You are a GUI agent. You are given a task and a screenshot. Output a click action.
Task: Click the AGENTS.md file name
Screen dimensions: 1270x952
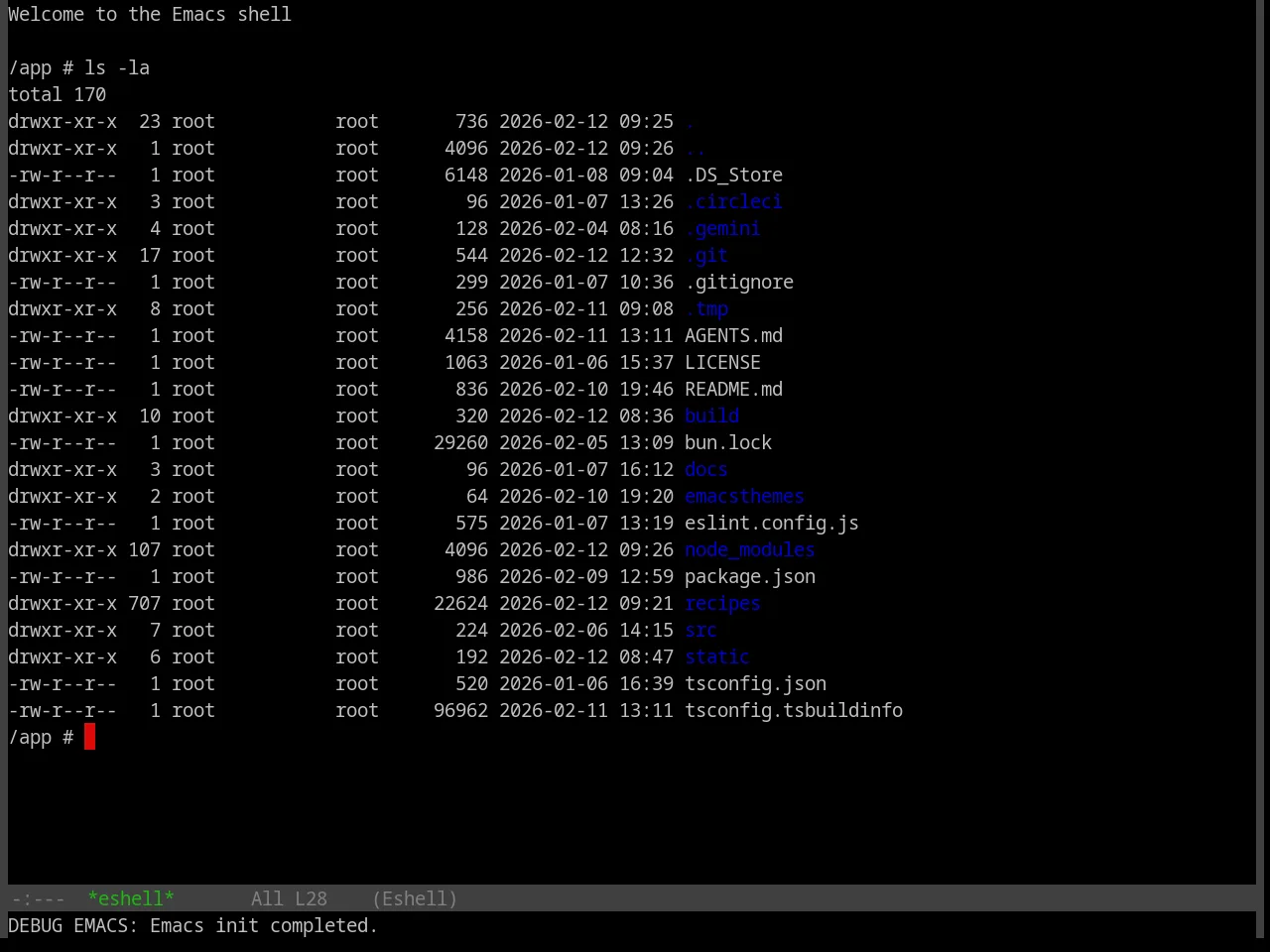click(733, 336)
